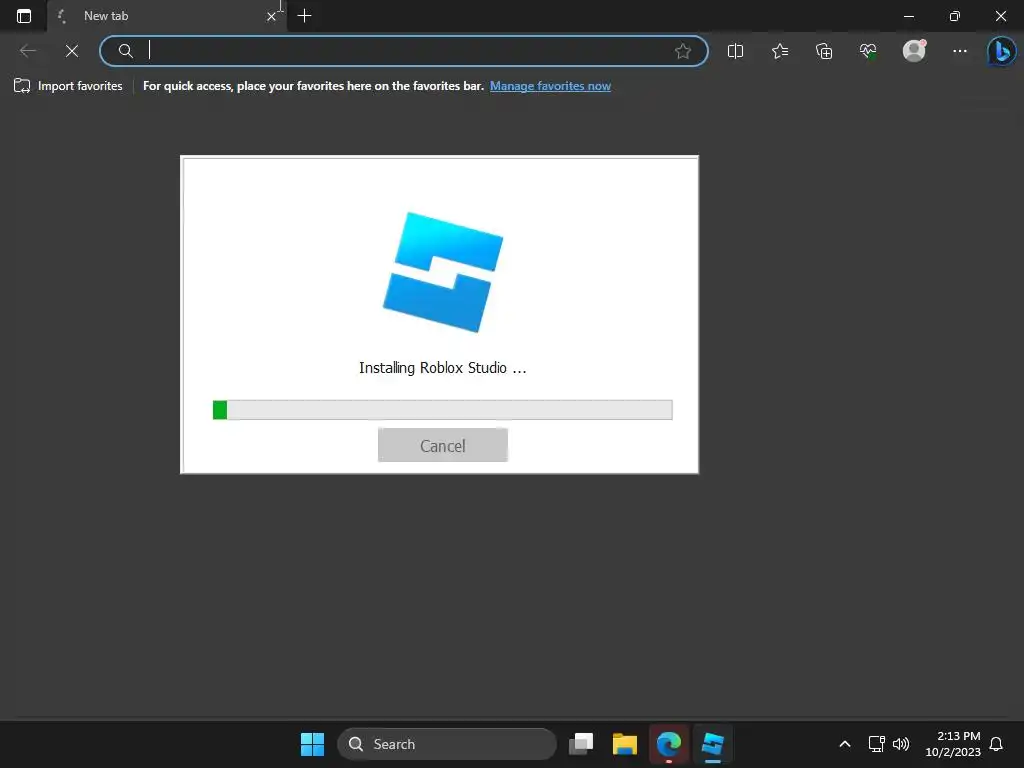Cancel the Roblox Studio installation

tap(443, 445)
